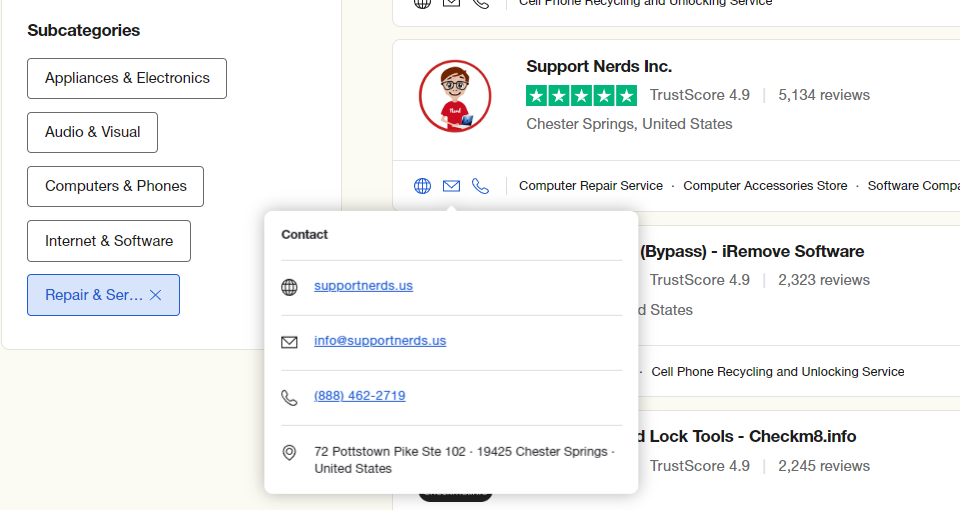Image resolution: width=960 pixels, height=510 pixels.
Task: Click the (888) 462-2719 phone link
Action: (359, 396)
